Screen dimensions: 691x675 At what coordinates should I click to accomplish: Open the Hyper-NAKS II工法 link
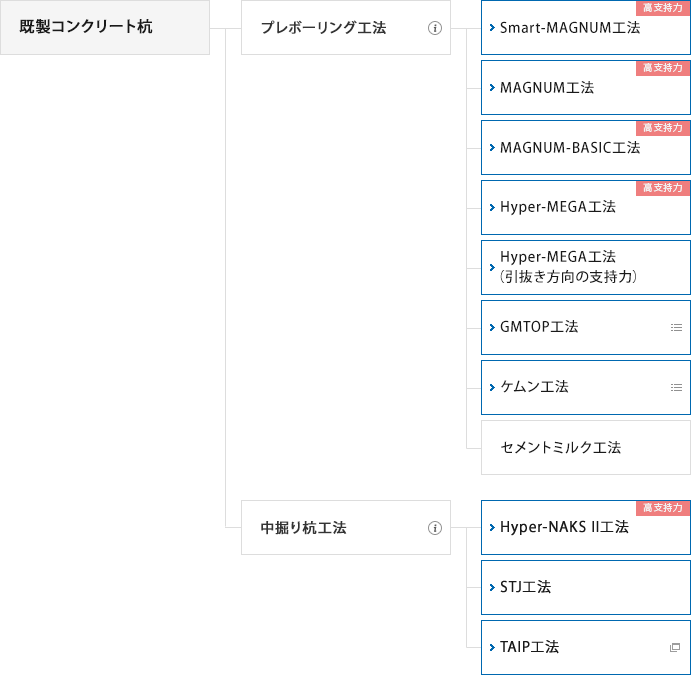tap(586, 527)
